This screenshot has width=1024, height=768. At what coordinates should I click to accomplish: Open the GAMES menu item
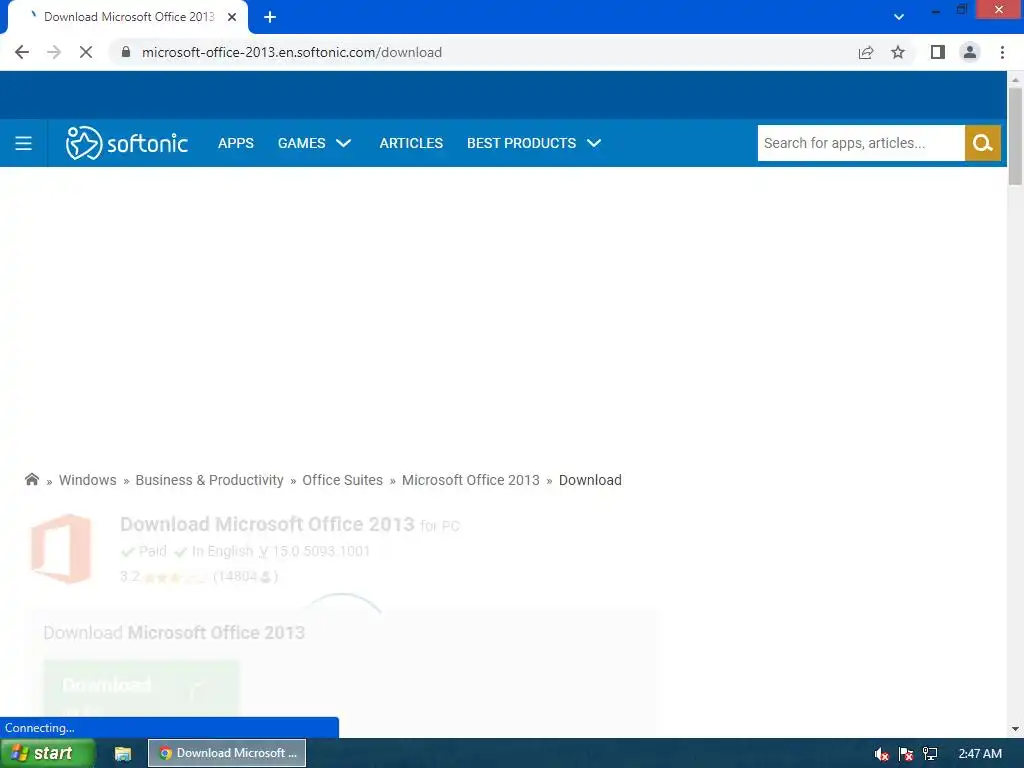pos(301,143)
